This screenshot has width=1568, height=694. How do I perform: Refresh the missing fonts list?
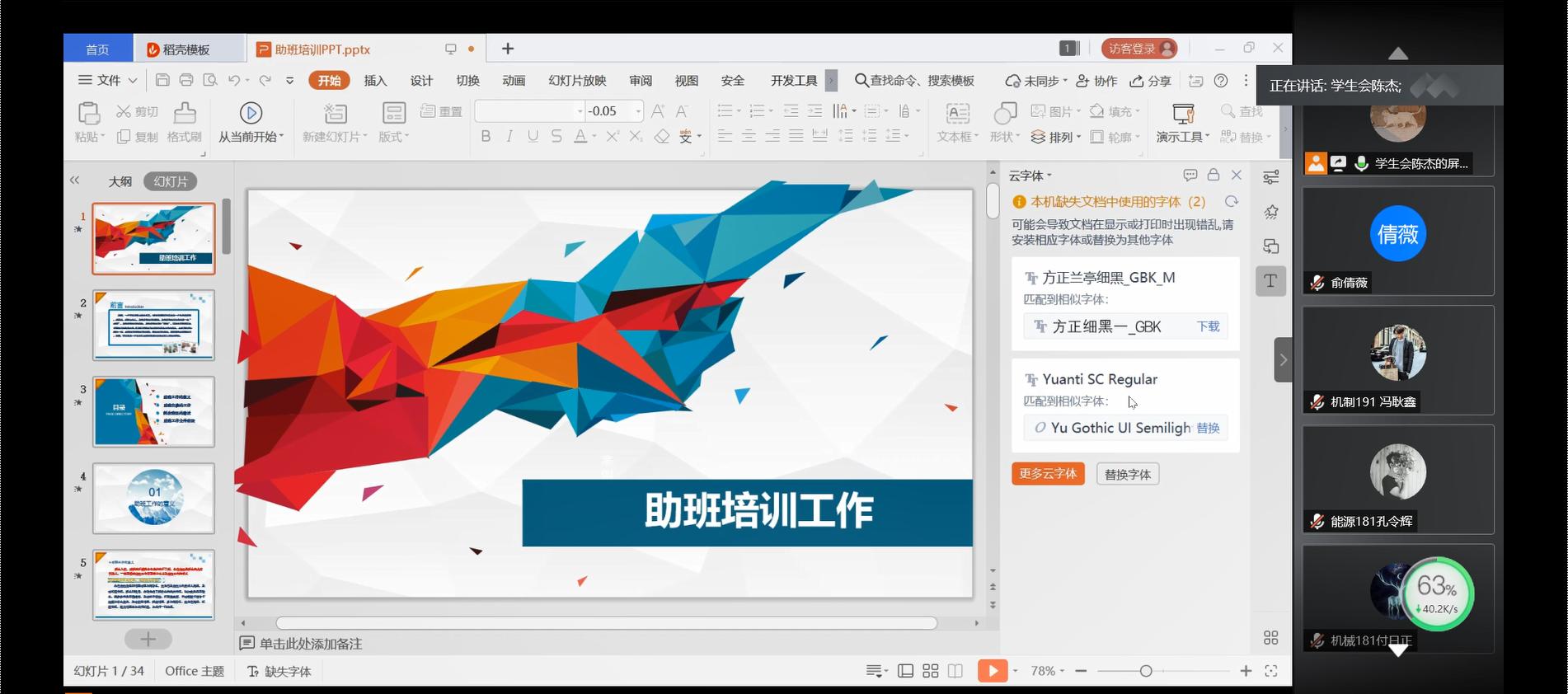pyautogui.click(x=1231, y=202)
